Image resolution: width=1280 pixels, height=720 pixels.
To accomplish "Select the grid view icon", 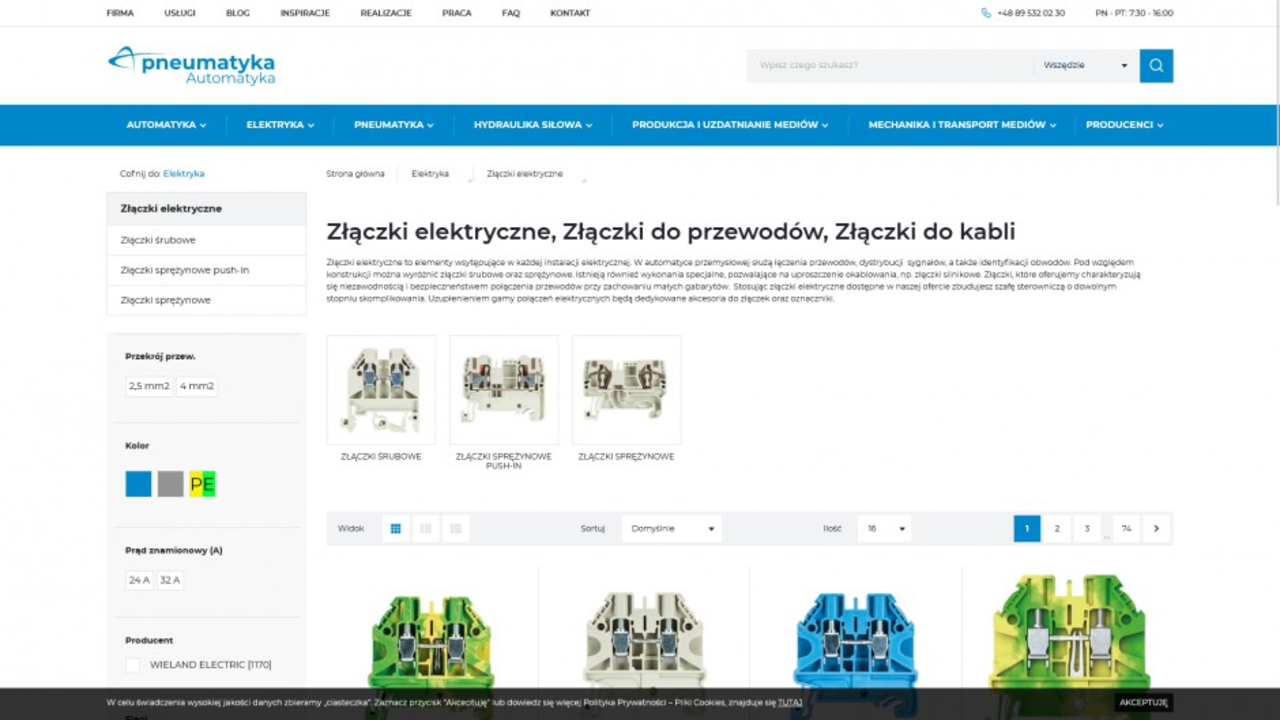I will (396, 529).
